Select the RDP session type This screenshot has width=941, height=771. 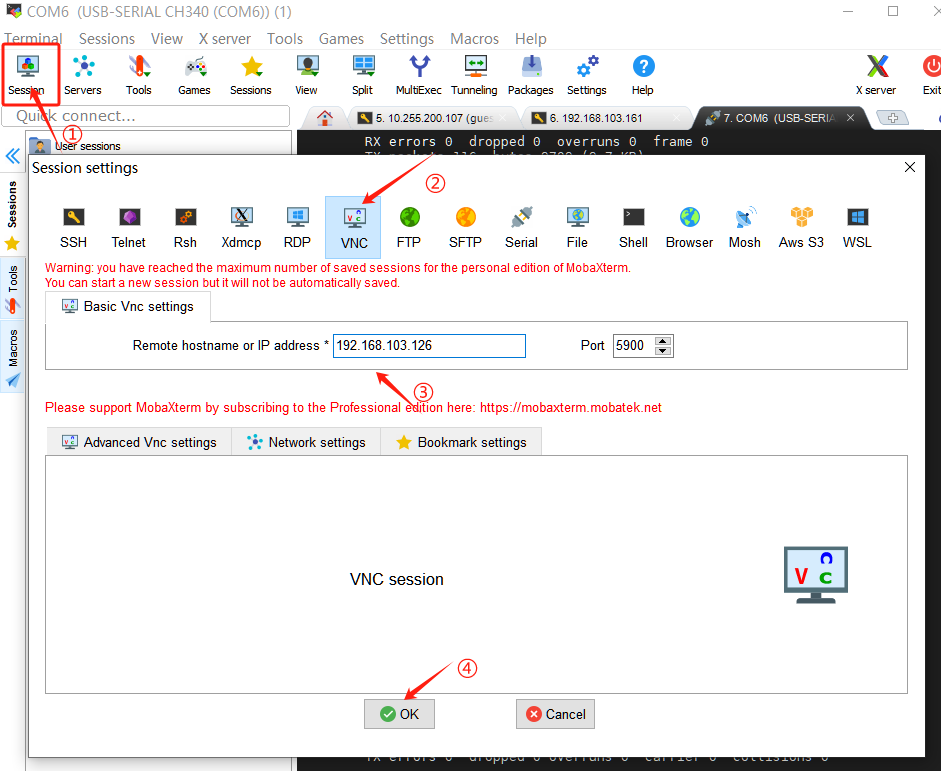click(297, 226)
